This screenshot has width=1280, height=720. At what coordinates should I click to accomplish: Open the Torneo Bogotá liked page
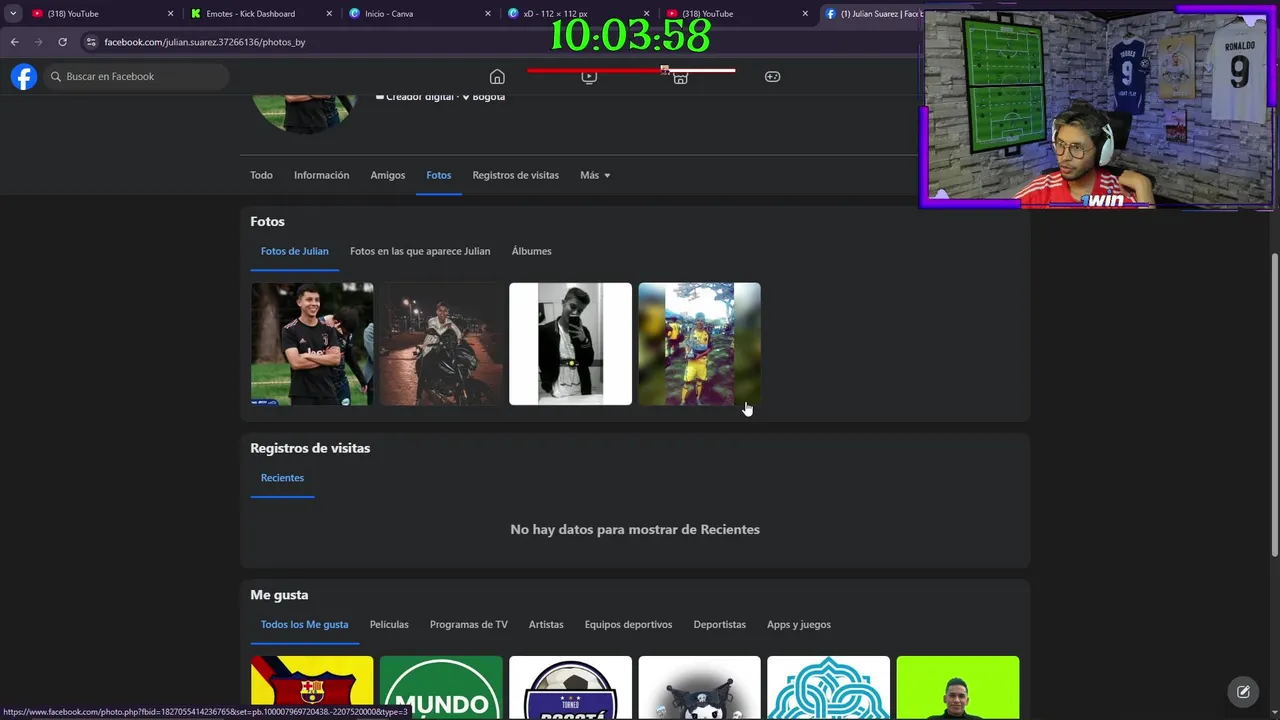(x=570, y=688)
